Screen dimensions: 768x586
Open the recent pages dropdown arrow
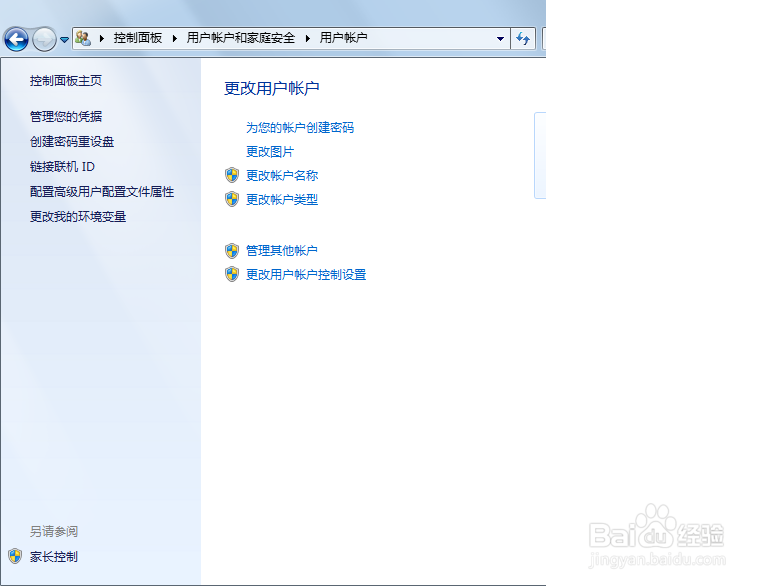(64, 40)
